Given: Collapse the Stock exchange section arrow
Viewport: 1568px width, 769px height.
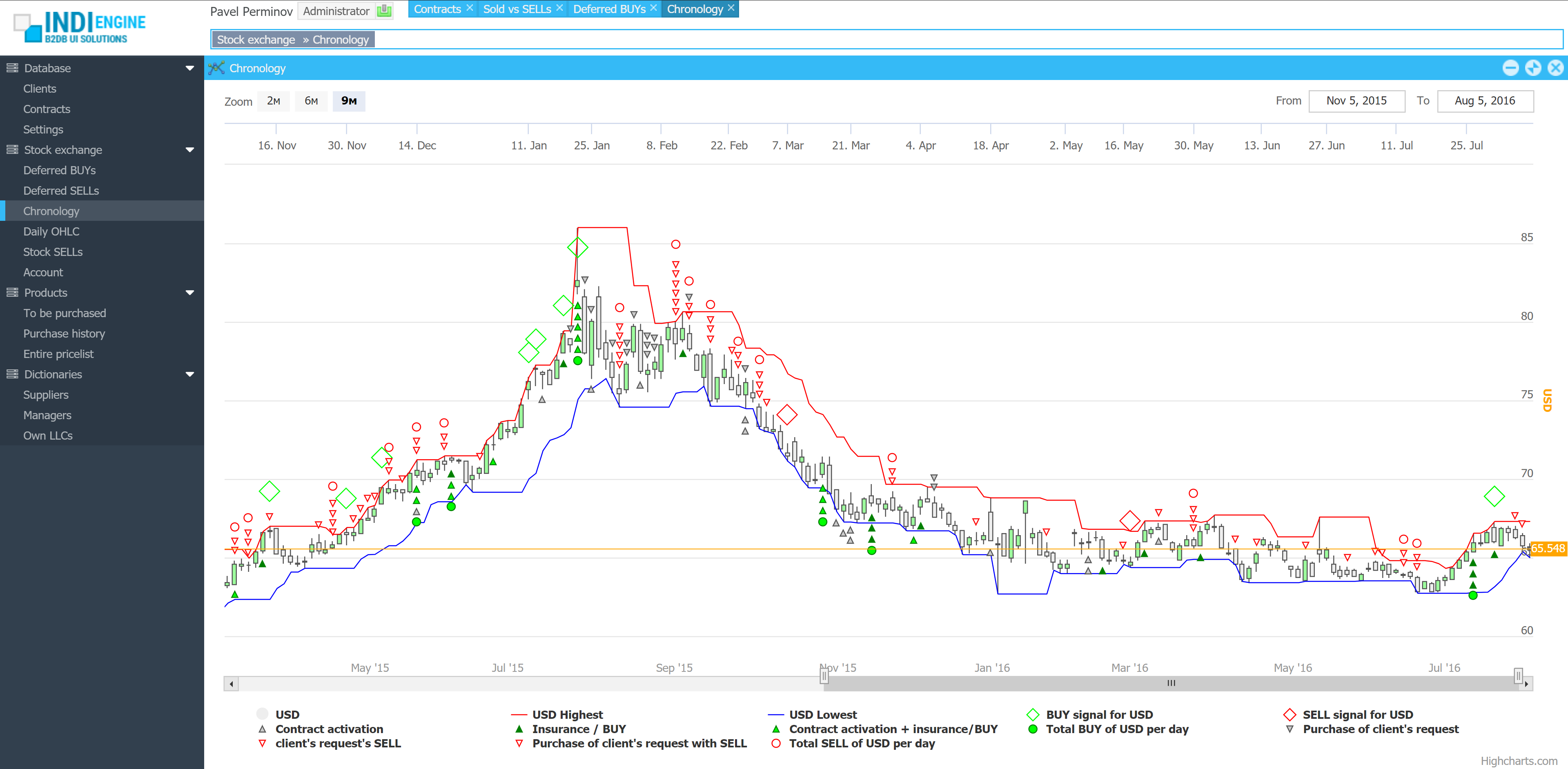Looking at the screenshot, I should coord(190,150).
